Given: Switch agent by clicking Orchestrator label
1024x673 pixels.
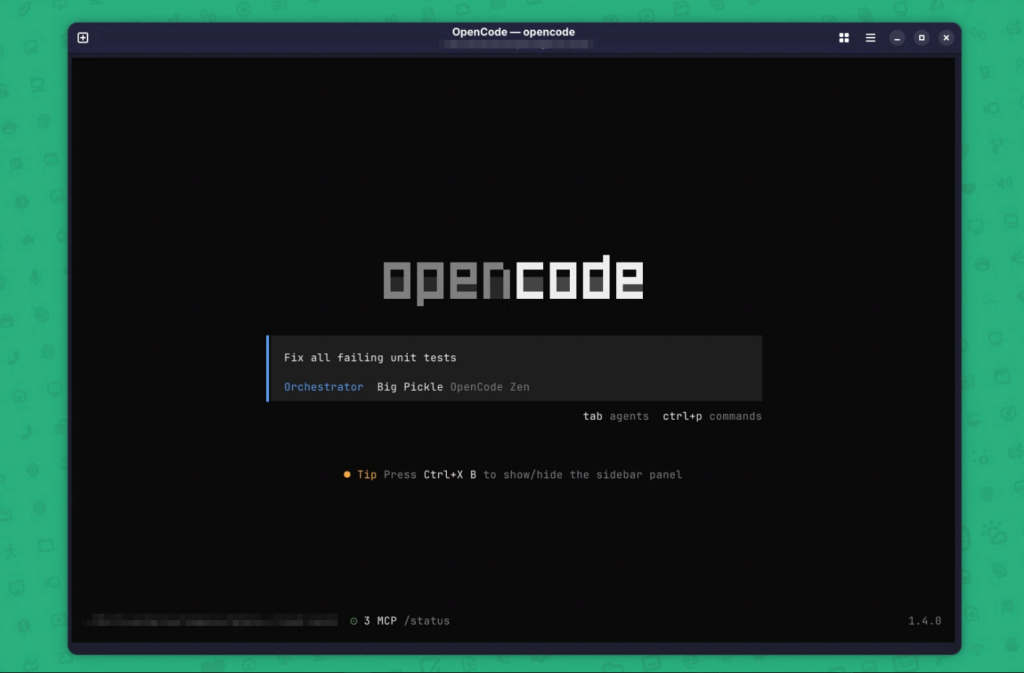Looking at the screenshot, I should (x=323, y=387).
